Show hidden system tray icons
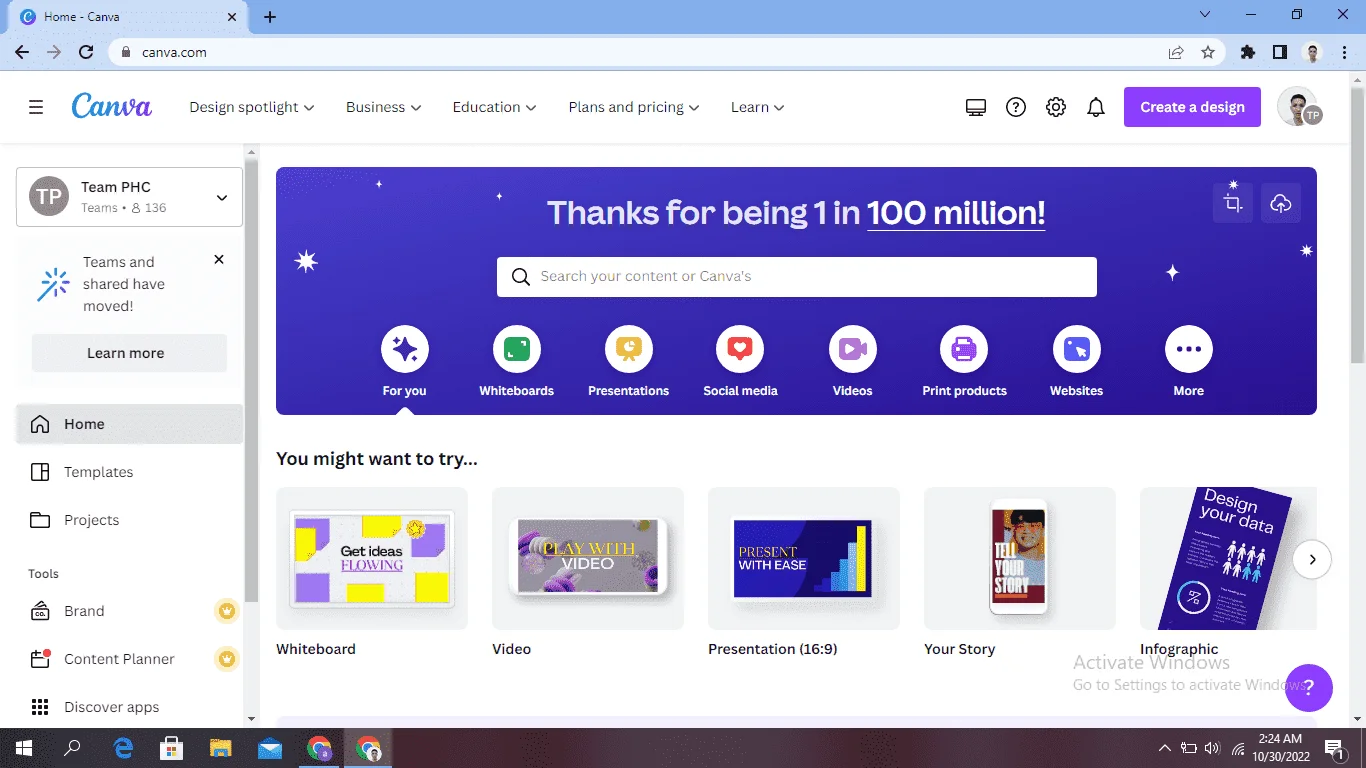Viewport: 1366px width, 768px height. tap(1164, 748)
